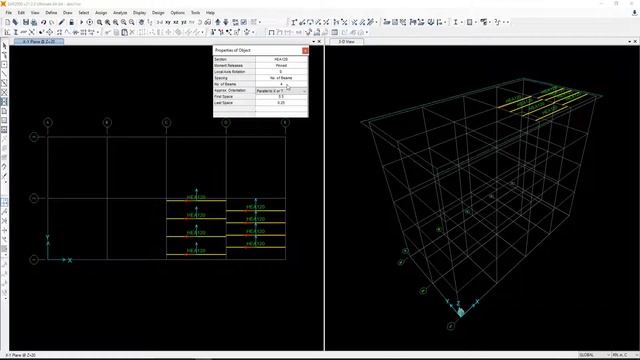This screenshot has height=360, width=640.
Task: Click the Last Space value cell
Action: click(281, 103)
